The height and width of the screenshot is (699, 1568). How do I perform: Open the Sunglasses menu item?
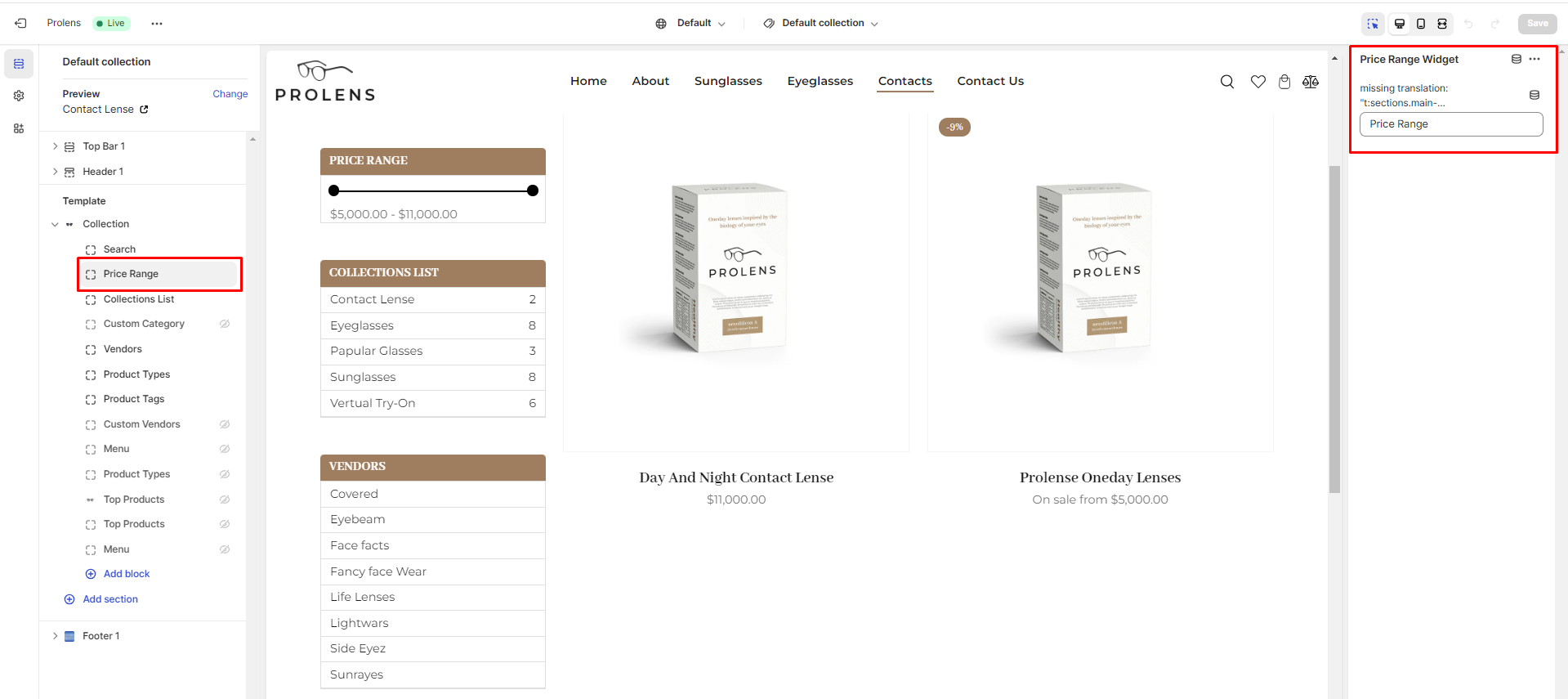[x=727, y=81]
